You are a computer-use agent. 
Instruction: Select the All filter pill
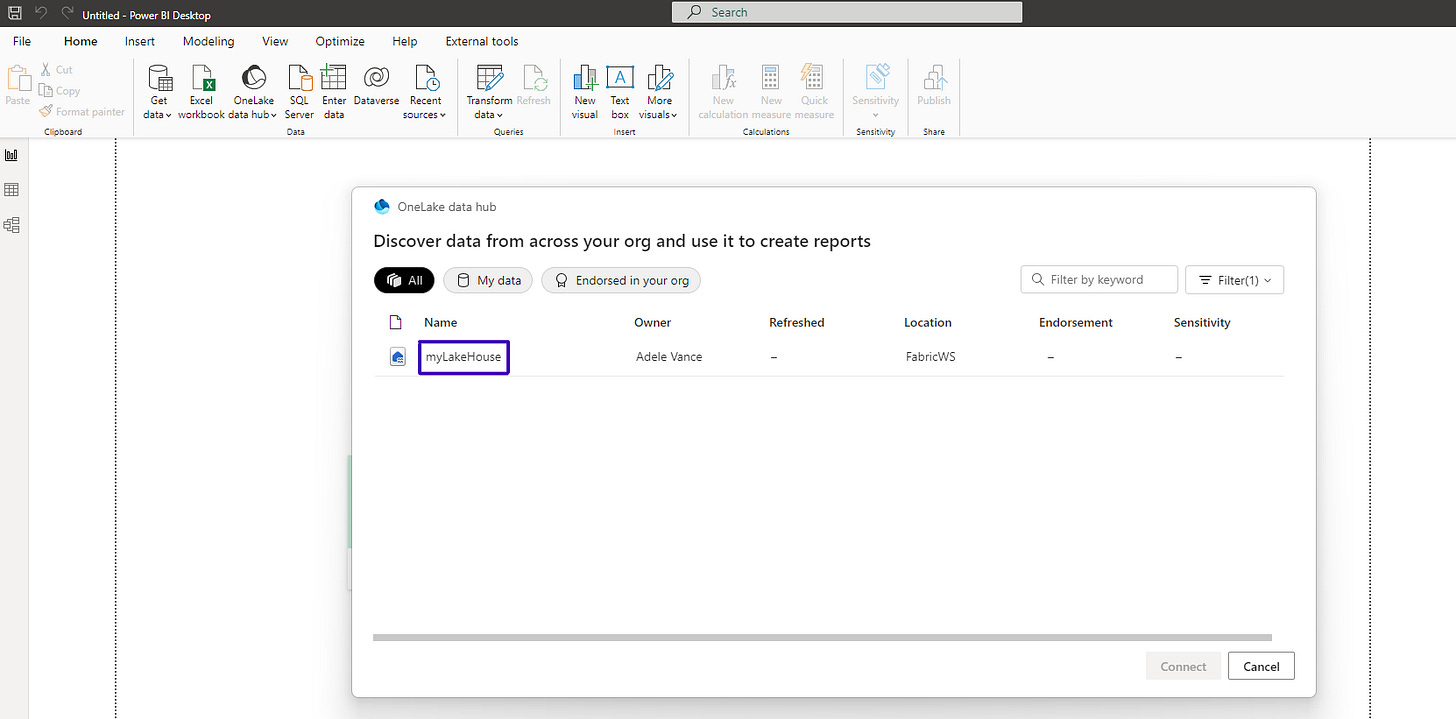404,281
